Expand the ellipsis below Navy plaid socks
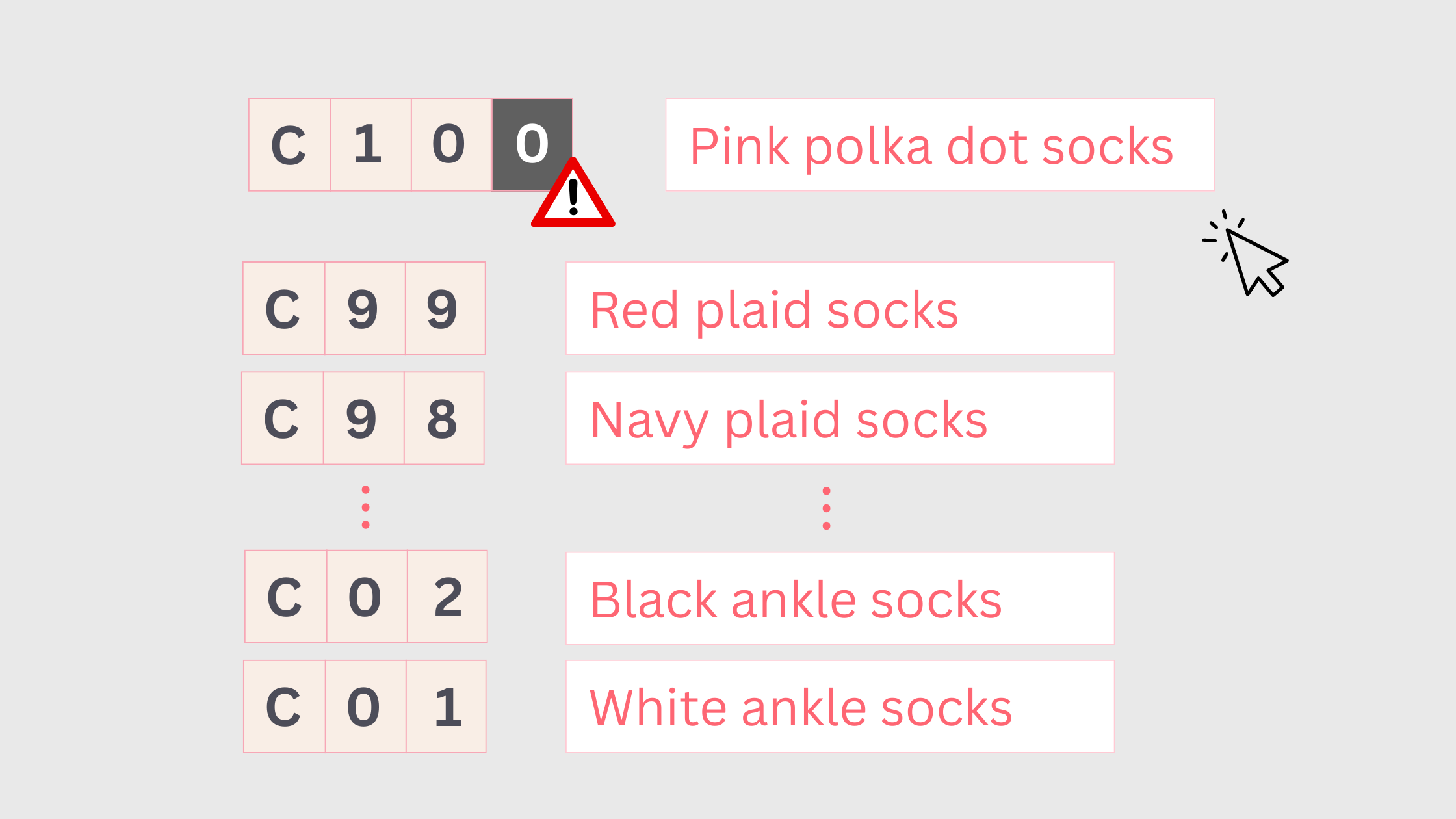This screenshot has height=819, width=1456. [826, 508]
